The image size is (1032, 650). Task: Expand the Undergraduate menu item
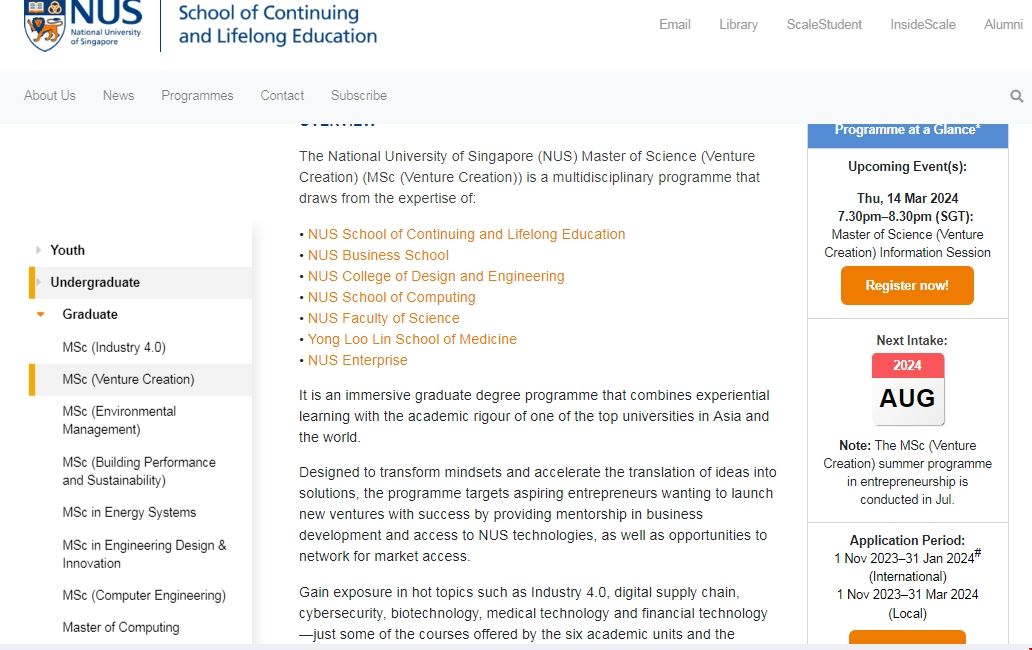pos(93,282)
